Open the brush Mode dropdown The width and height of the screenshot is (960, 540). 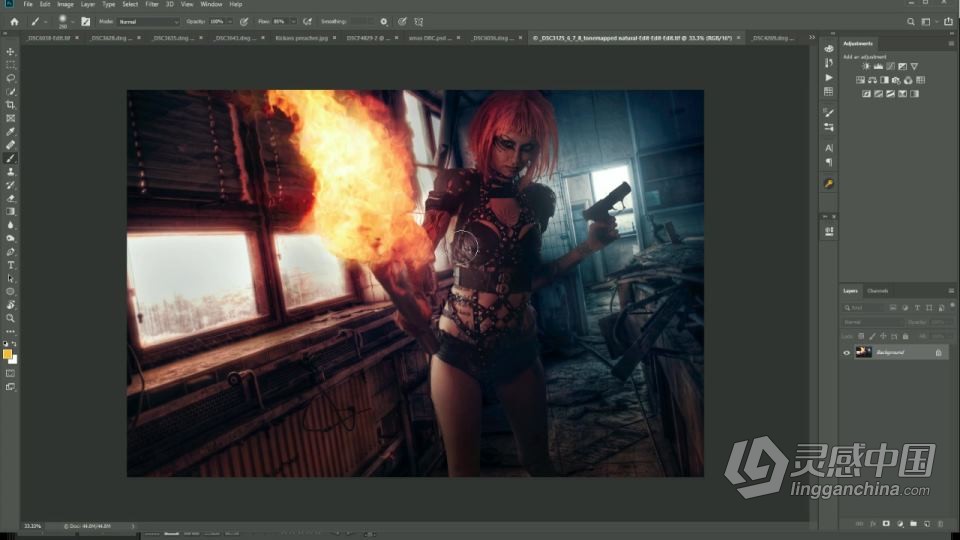coord(148,21)
